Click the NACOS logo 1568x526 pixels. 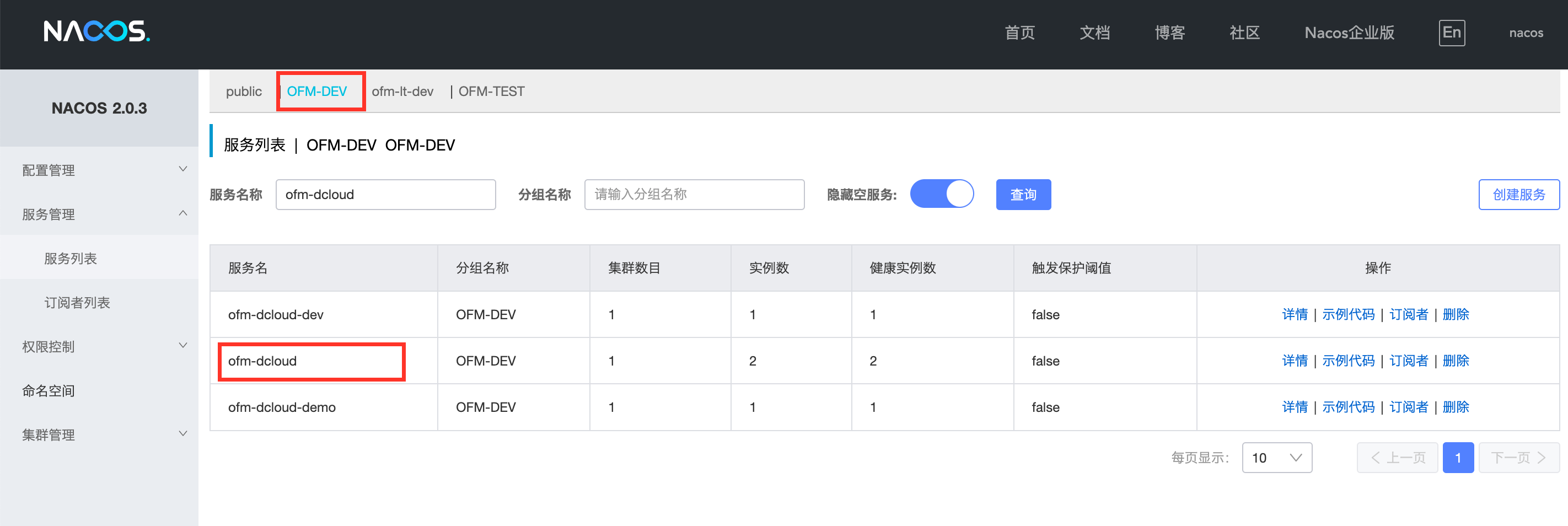[97, 31]
